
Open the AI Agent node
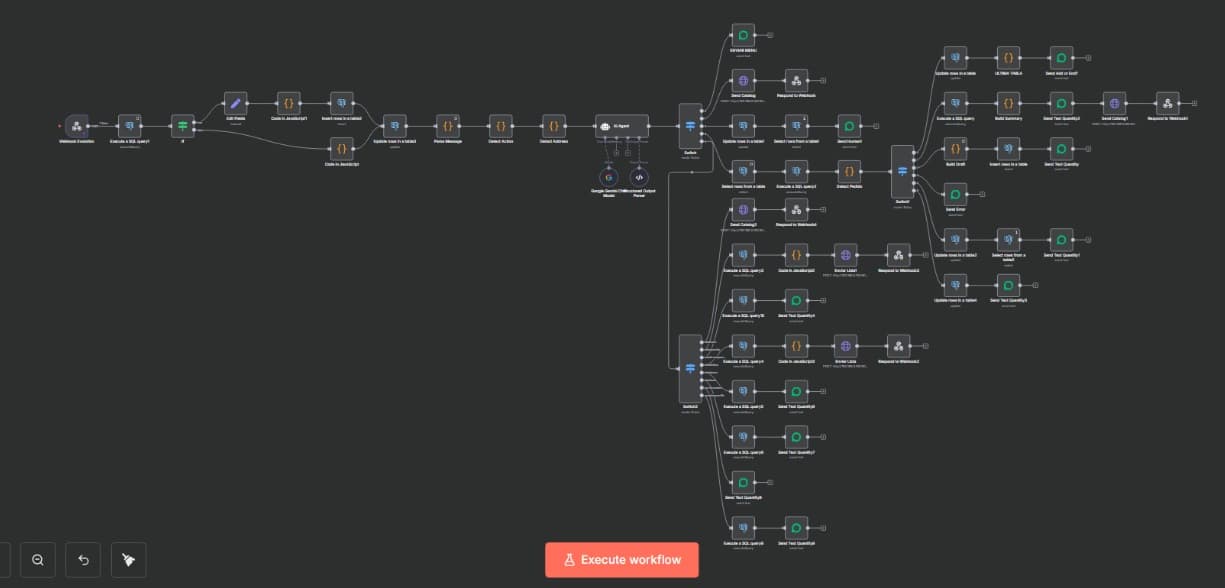point(622,126)
